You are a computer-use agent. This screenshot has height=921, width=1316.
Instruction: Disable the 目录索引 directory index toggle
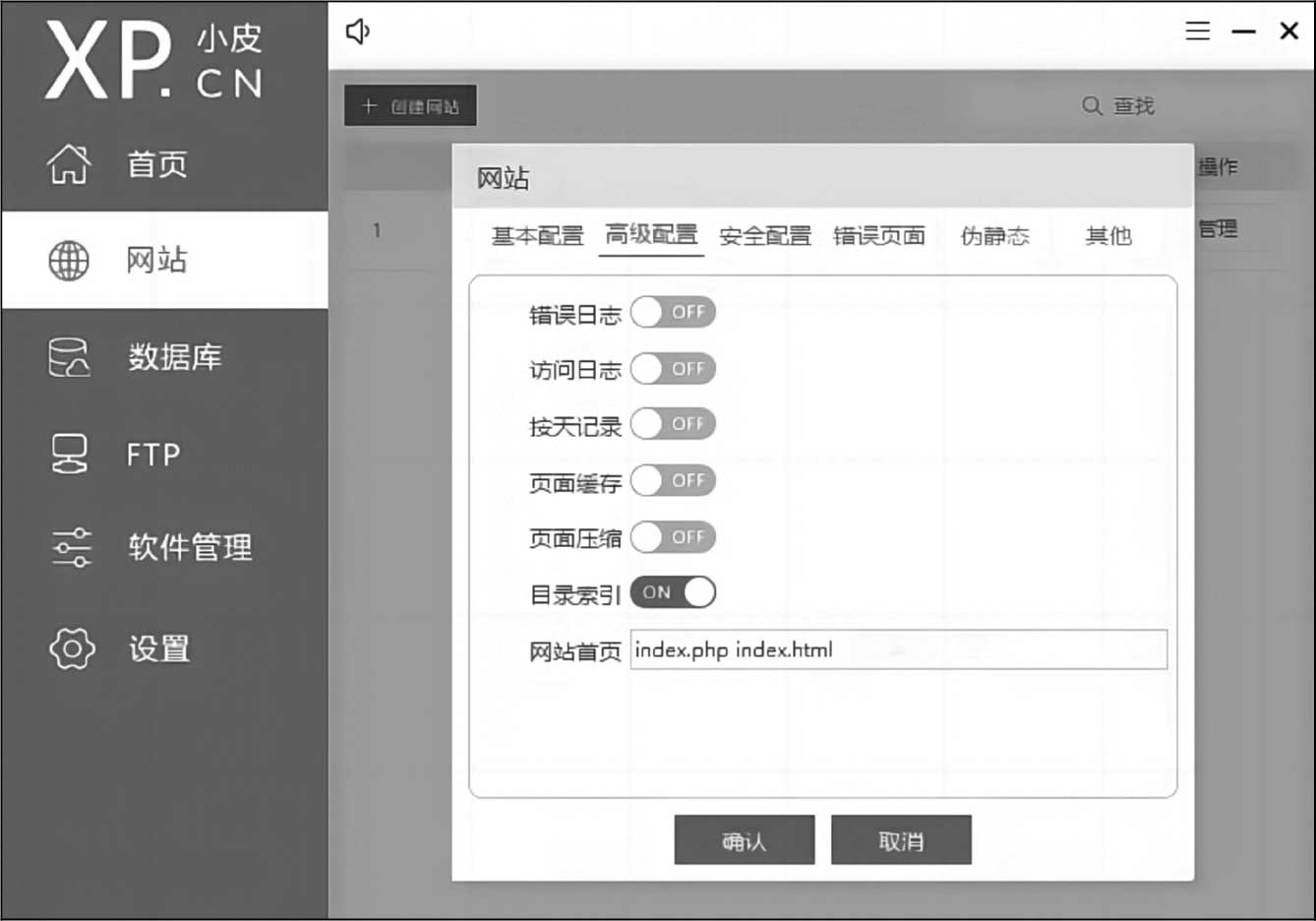[673, 592]
